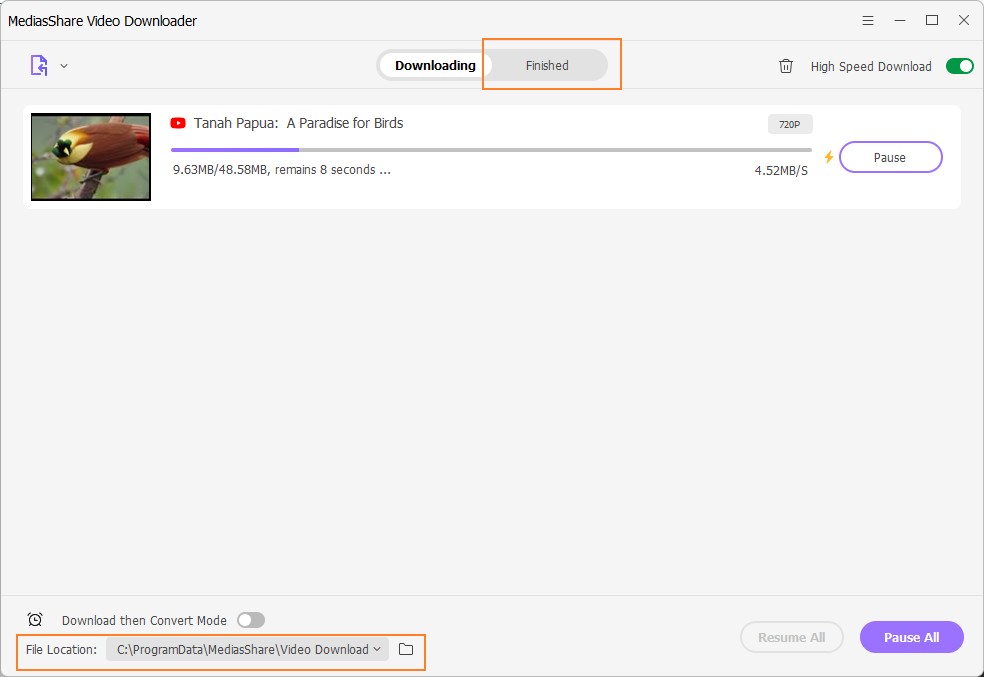Select the Tanah Papua video title
The width and height of the screenshot is (984, 677).
click(298, 123)
